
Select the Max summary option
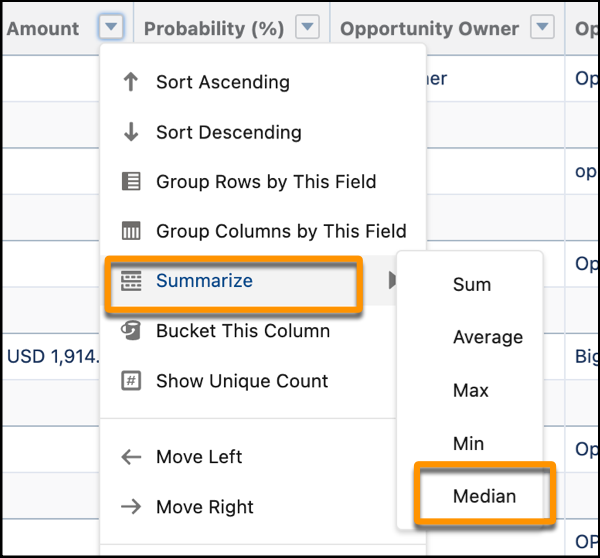point(469,391)
